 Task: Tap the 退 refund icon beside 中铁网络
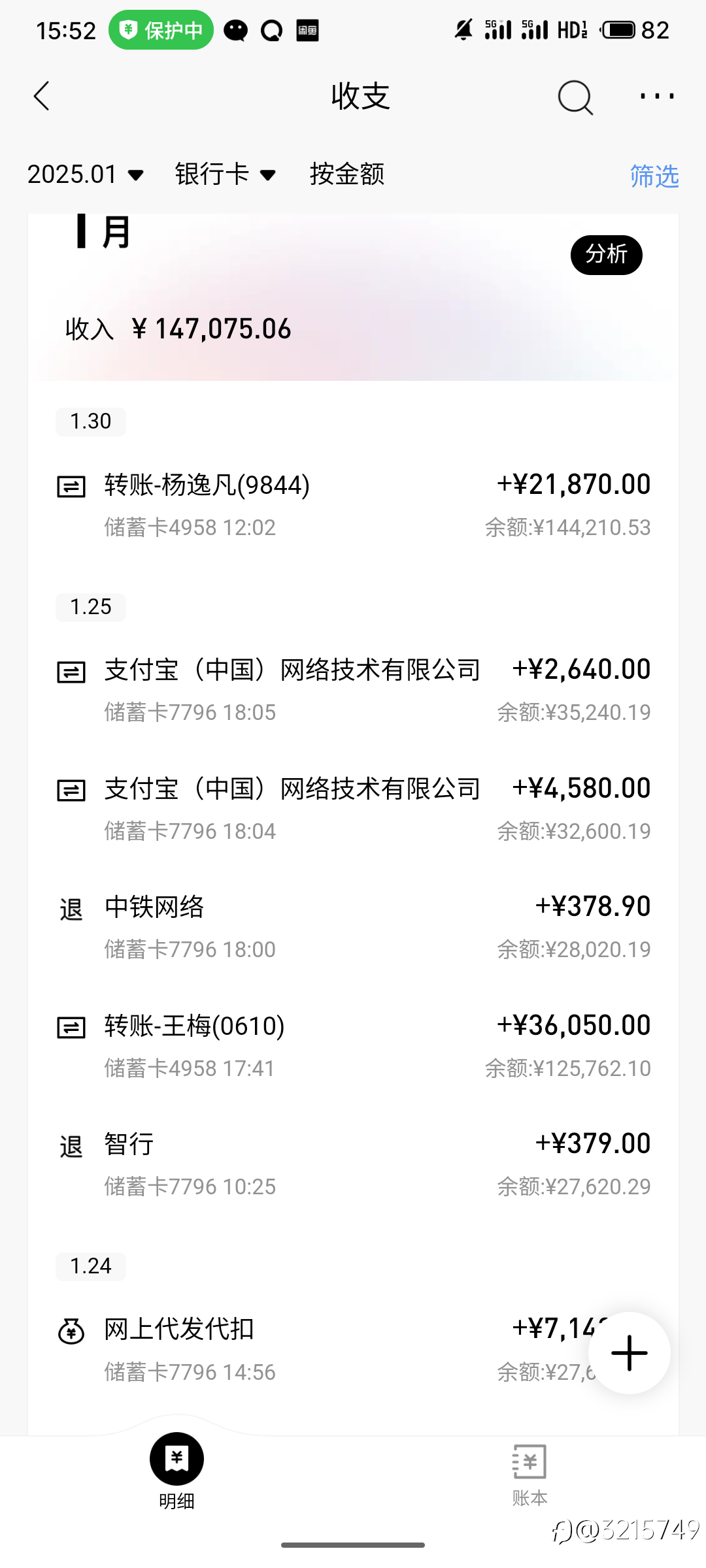[71, 909]
